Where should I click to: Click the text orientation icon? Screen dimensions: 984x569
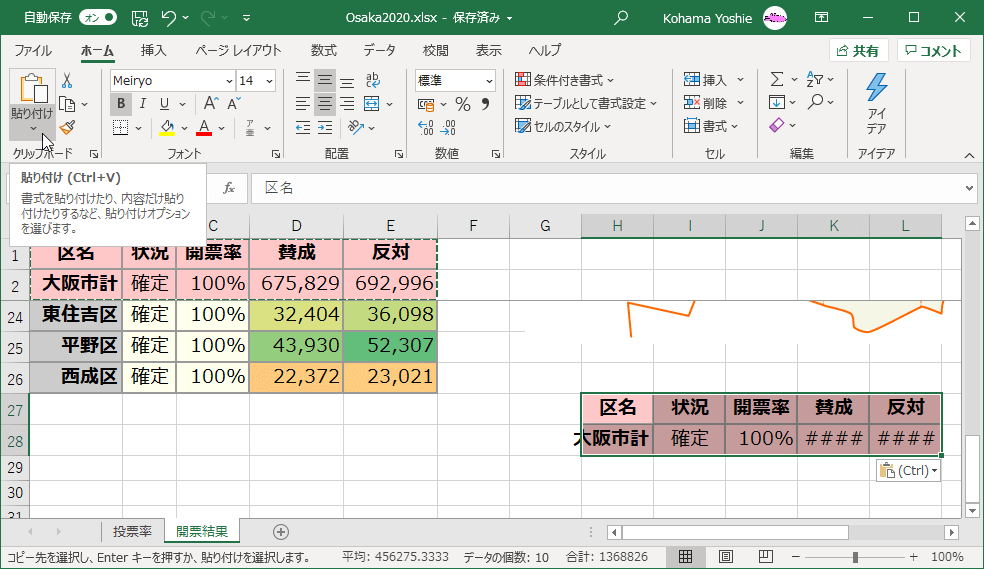356,128
